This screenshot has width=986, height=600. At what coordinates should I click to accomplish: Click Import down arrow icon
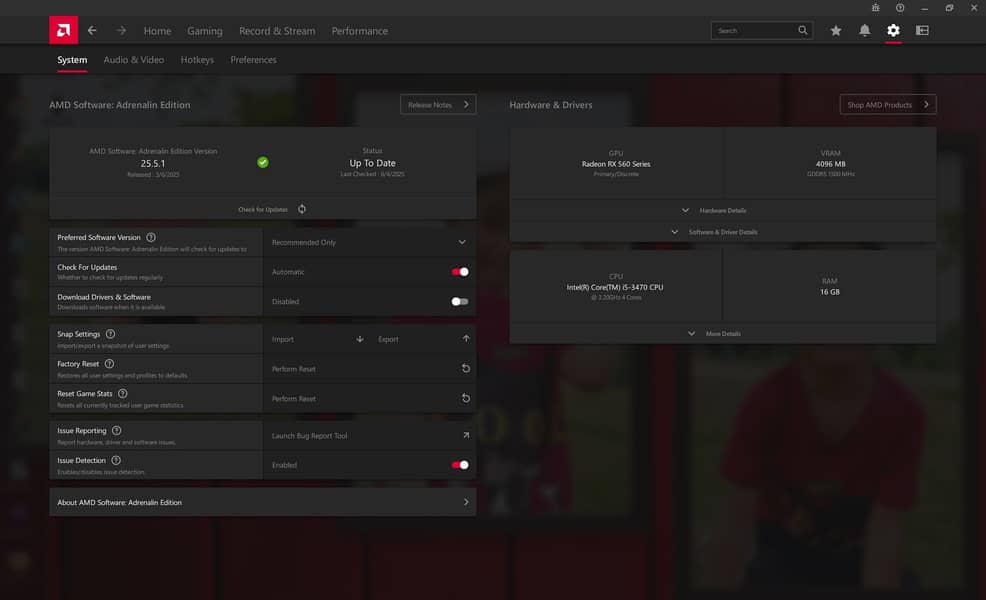(x=360, y=339)
